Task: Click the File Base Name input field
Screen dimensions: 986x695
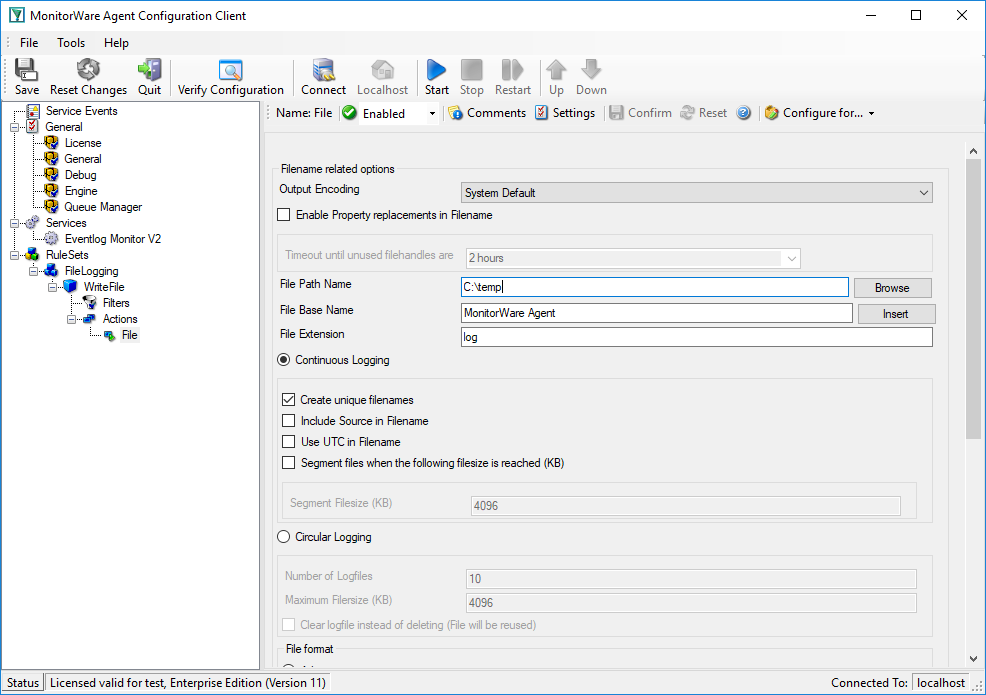Action: (x=656, y=313)
